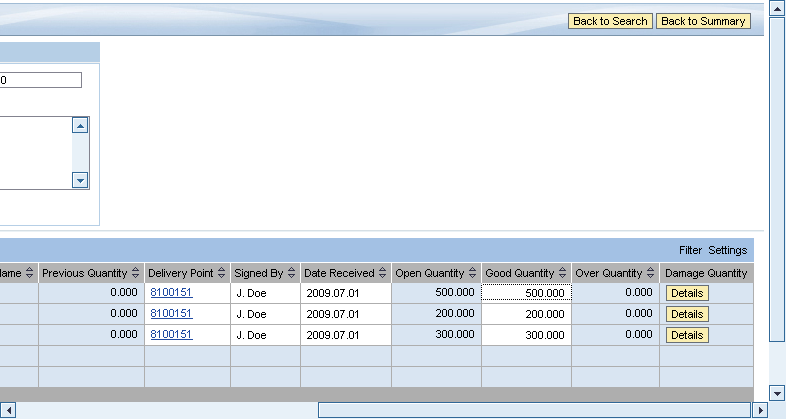Screen dimensions: 786x419
Task: Sort by Over Quantity column icon
Action: 651,273
